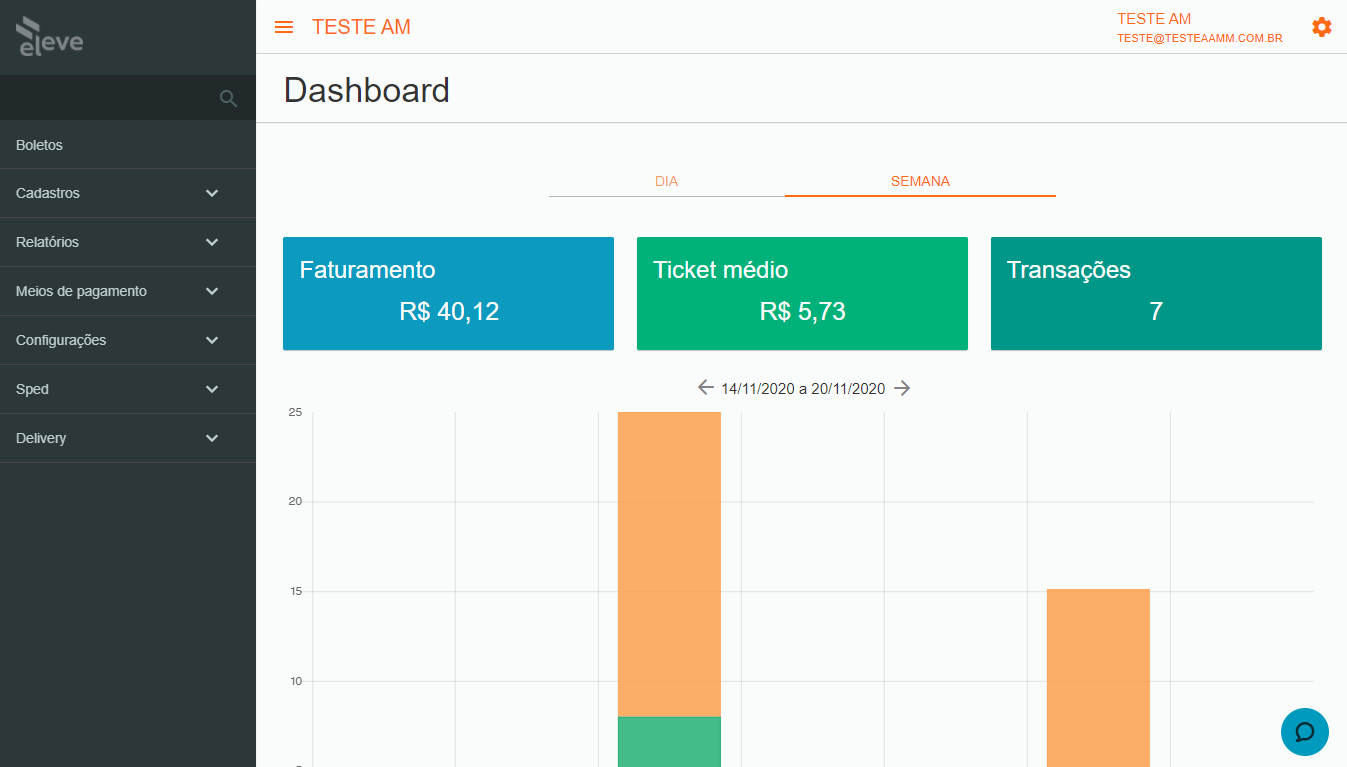Expand the Relatórios menu chevron
Viewport: 1347px width, 767px height.
[x=212, y=242]
